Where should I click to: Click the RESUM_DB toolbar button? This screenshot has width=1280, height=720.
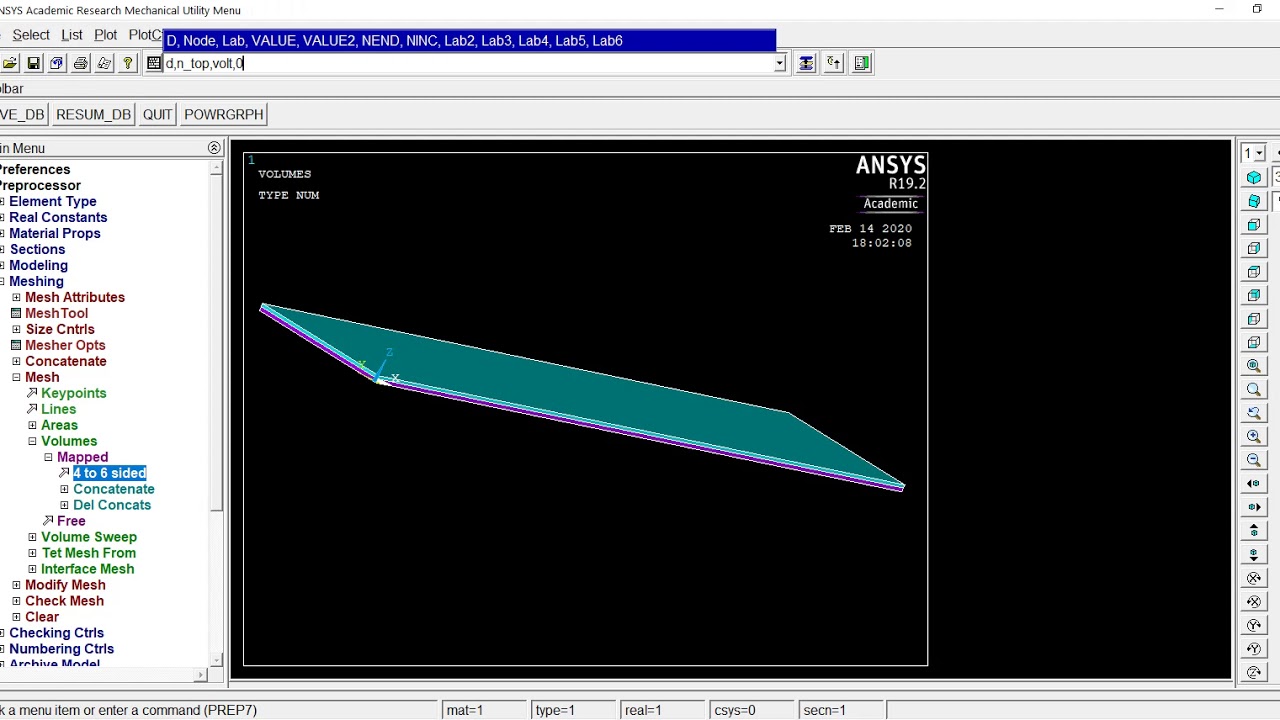tap(93, 114)
